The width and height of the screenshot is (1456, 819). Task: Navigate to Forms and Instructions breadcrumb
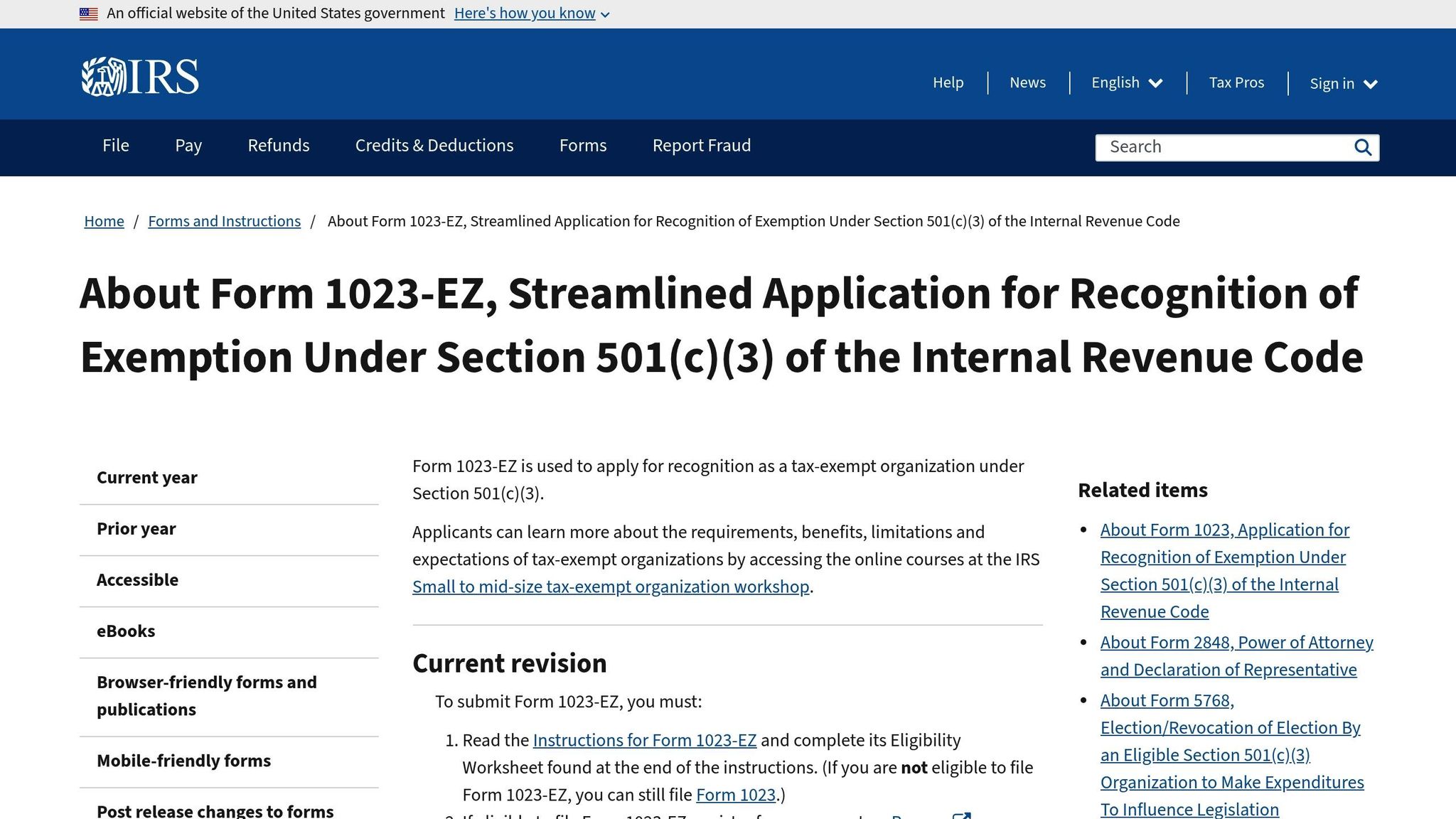click(224, 221)
